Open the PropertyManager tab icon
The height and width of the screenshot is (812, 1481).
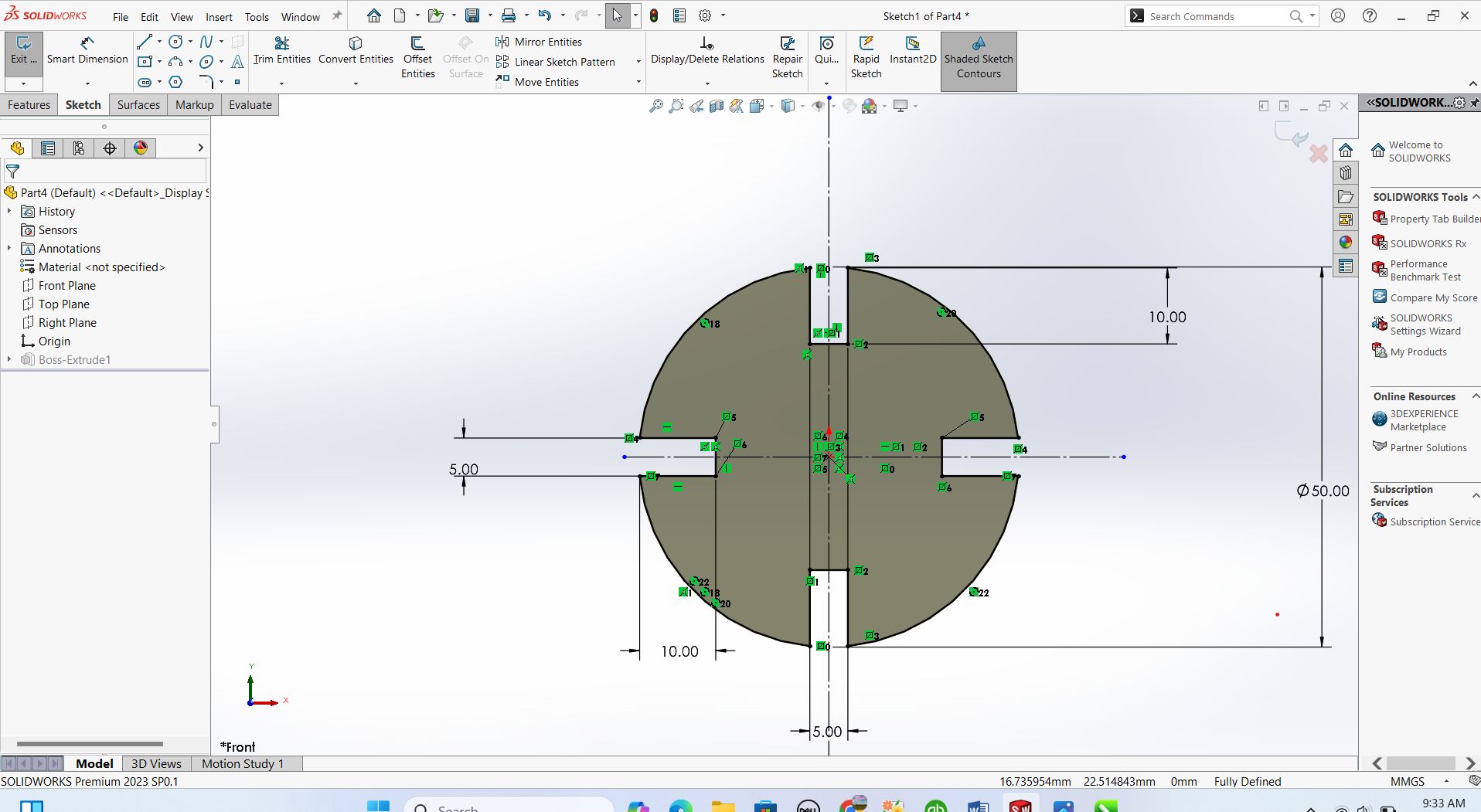click(48, 148)
